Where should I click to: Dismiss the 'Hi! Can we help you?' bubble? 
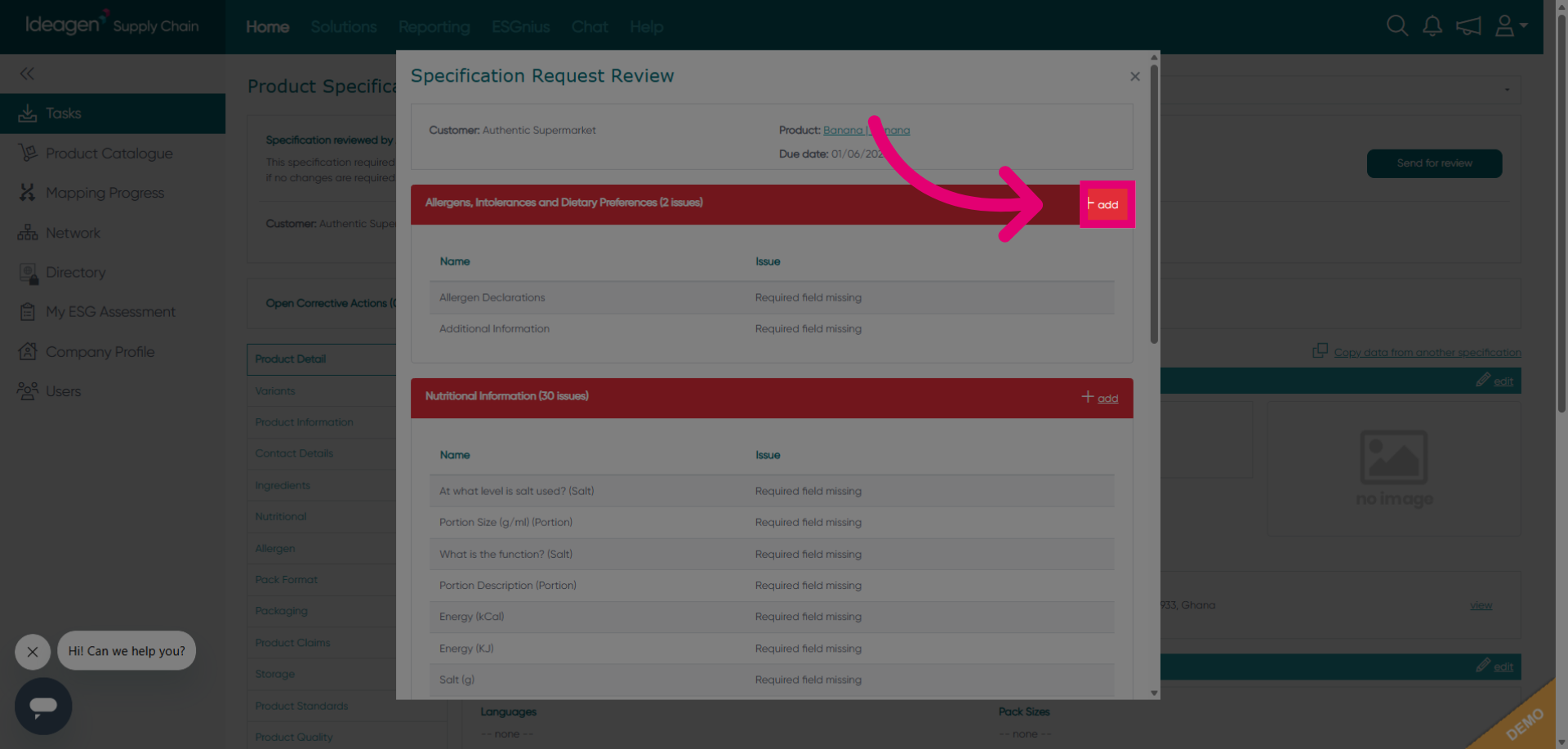click(x=33, y=652)
